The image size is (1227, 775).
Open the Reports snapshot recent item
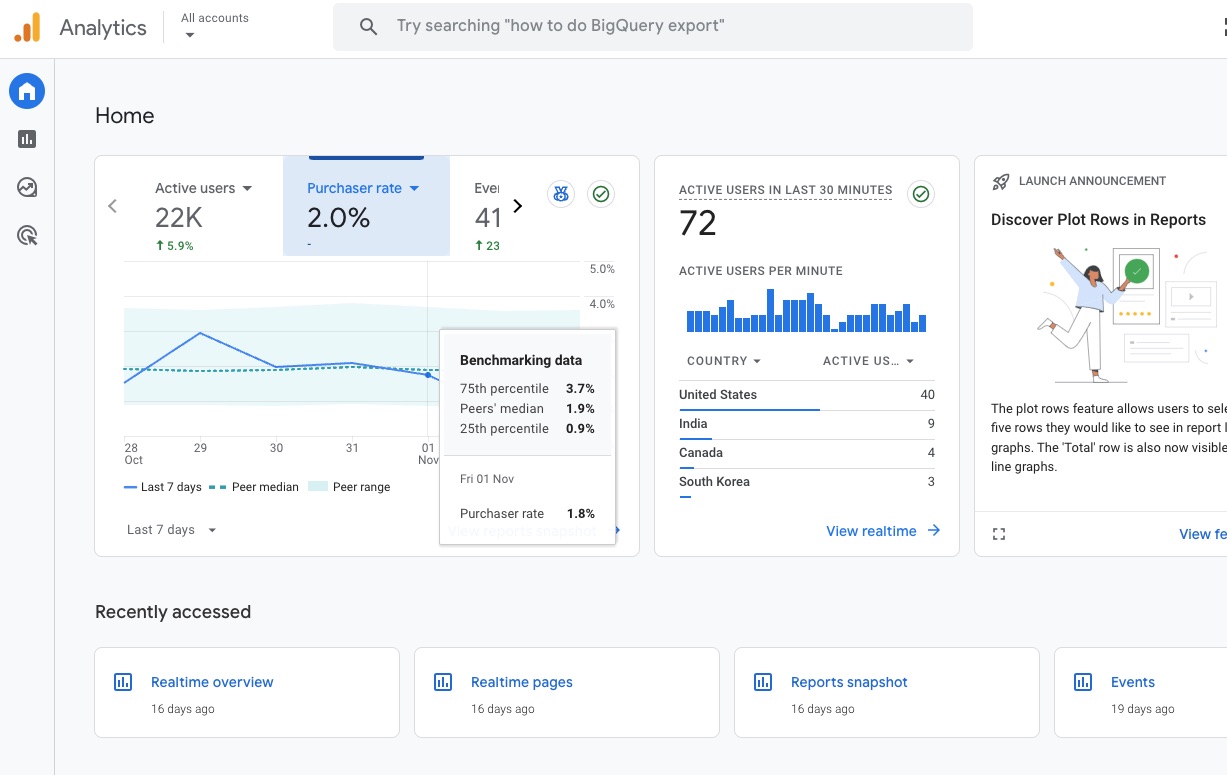pos(887,692)
